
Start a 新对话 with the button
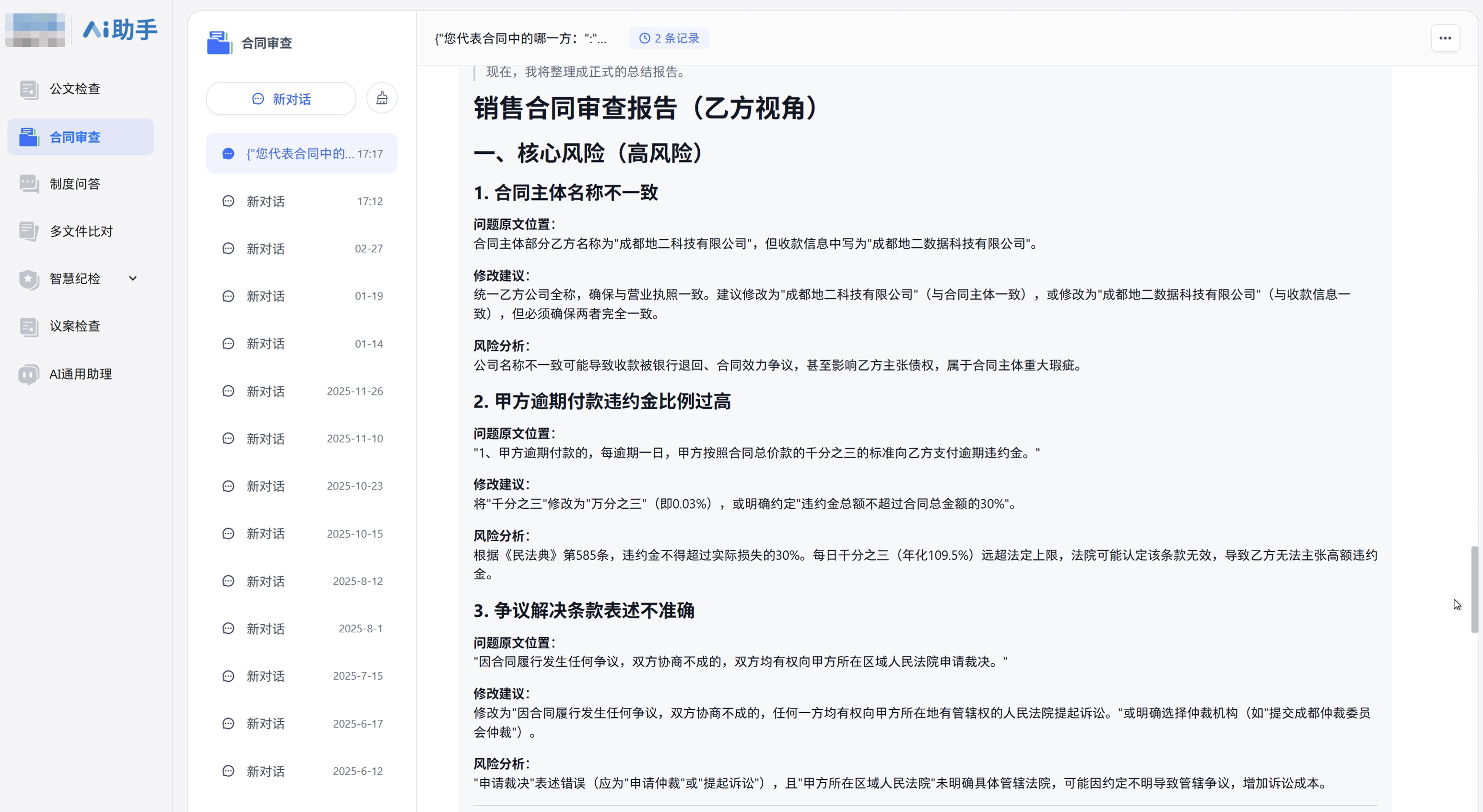pos(281,99)
